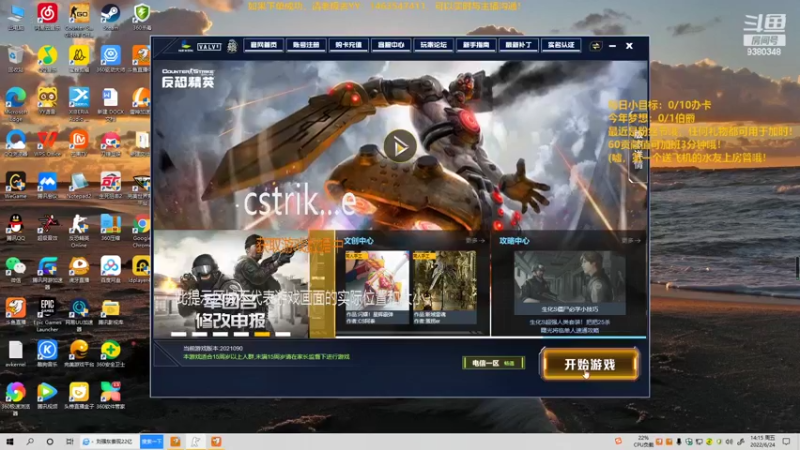The image size is (800, 450).
Task: Open the 最新补丁 tab
Action: (x=518, y=45)
